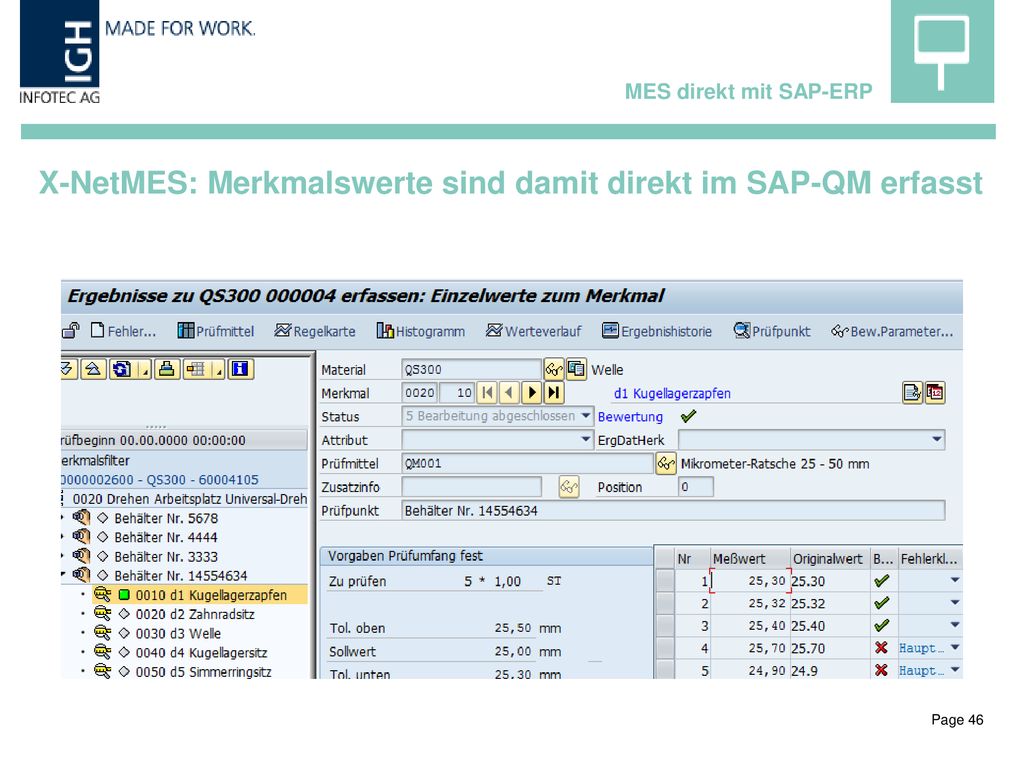Select row 2 via its row selector
Viewport: 1024px width, 768px height.
[665, 603]
